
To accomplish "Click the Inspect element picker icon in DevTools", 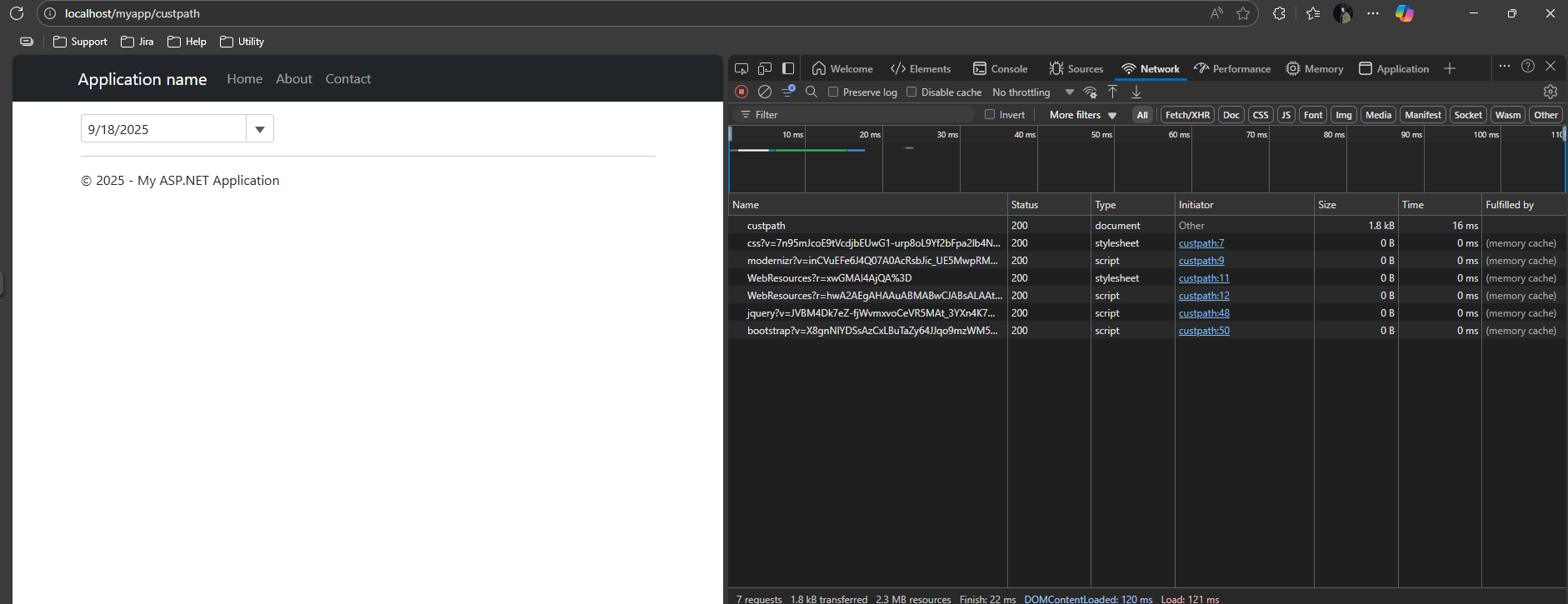I will 742,68.
